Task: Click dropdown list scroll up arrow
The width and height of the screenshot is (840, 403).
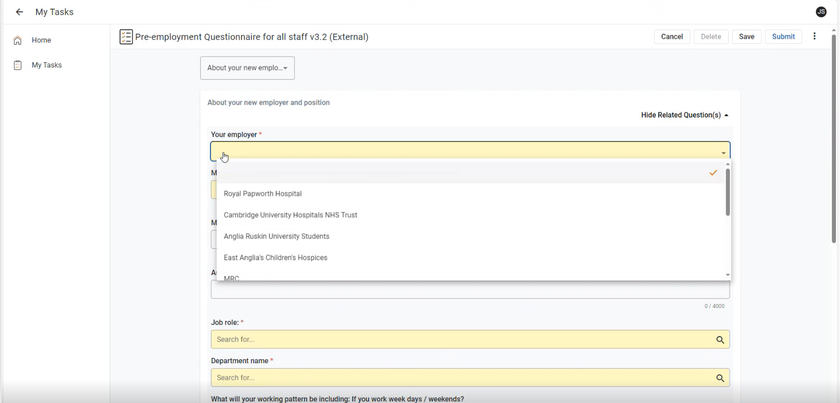Action: pyautogui.click(x=728, y=165)
